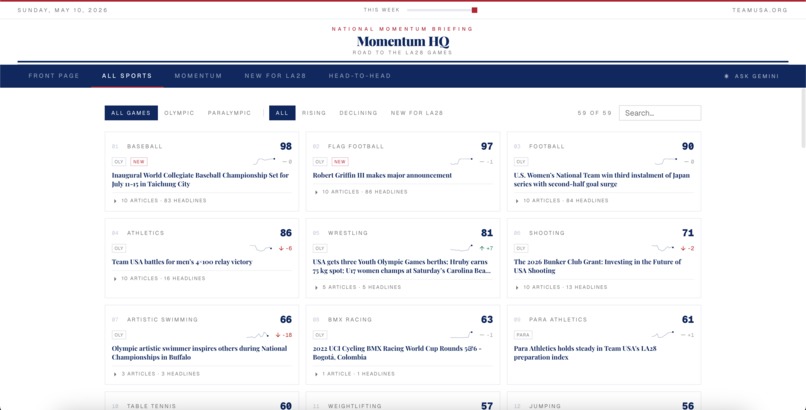Select the All trend filter
The height and width of the screenshot is (410, 806).
pos(282,113)
